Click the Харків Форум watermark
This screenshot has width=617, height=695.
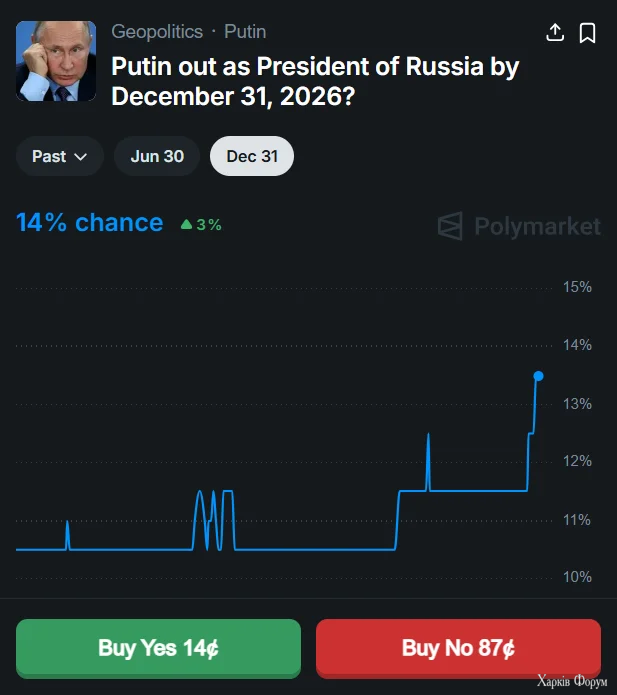coord(572,682)
